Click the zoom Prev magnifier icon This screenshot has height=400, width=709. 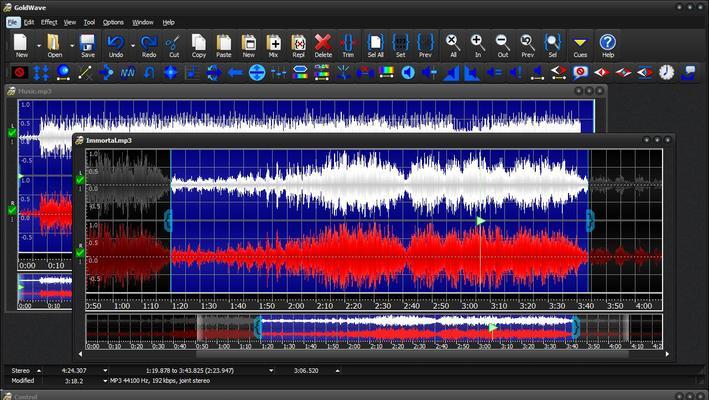527,46
